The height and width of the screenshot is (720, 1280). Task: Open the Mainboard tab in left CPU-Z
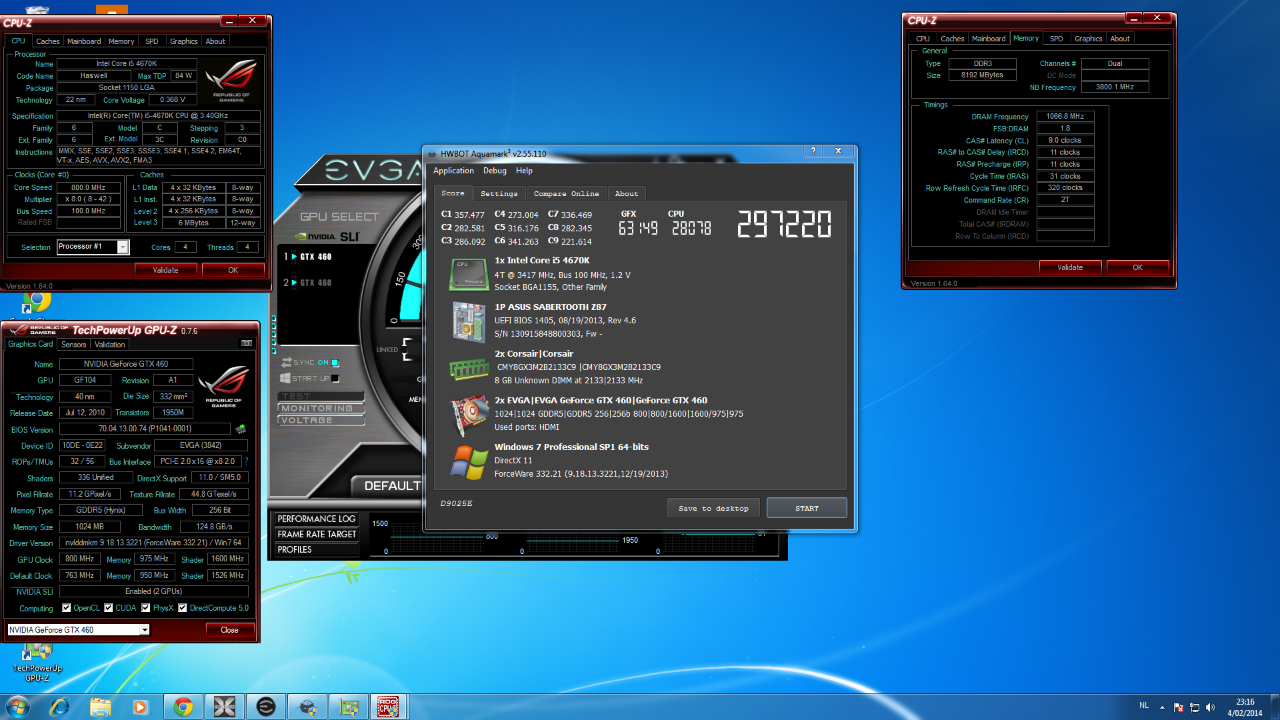tap(84, 41)
